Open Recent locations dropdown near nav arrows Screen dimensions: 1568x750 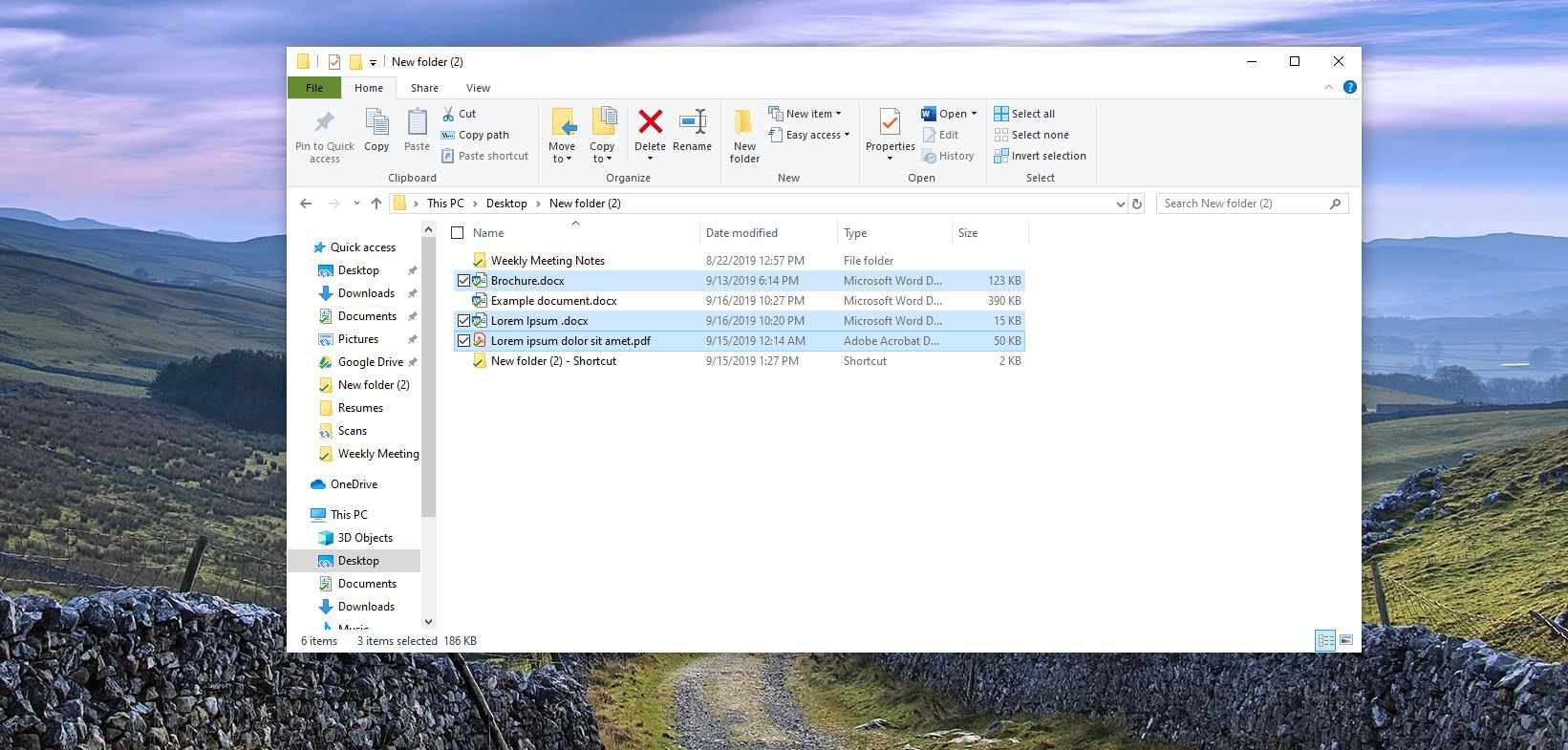[x=356, y=204]
